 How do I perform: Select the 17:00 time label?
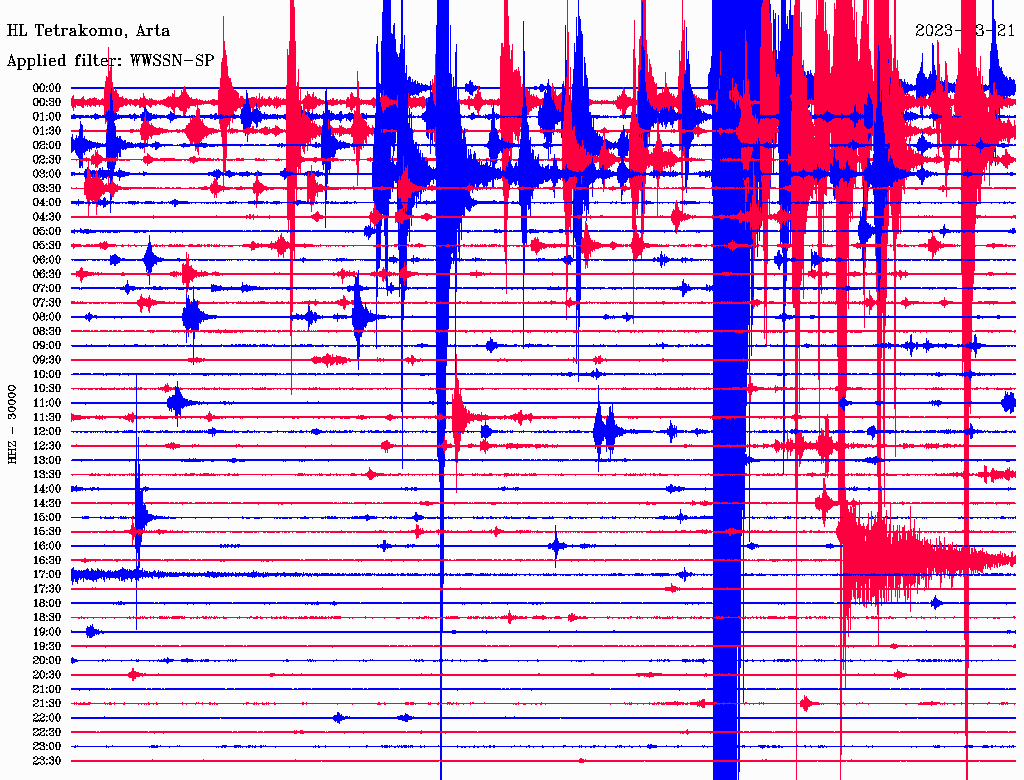[47, 575]
